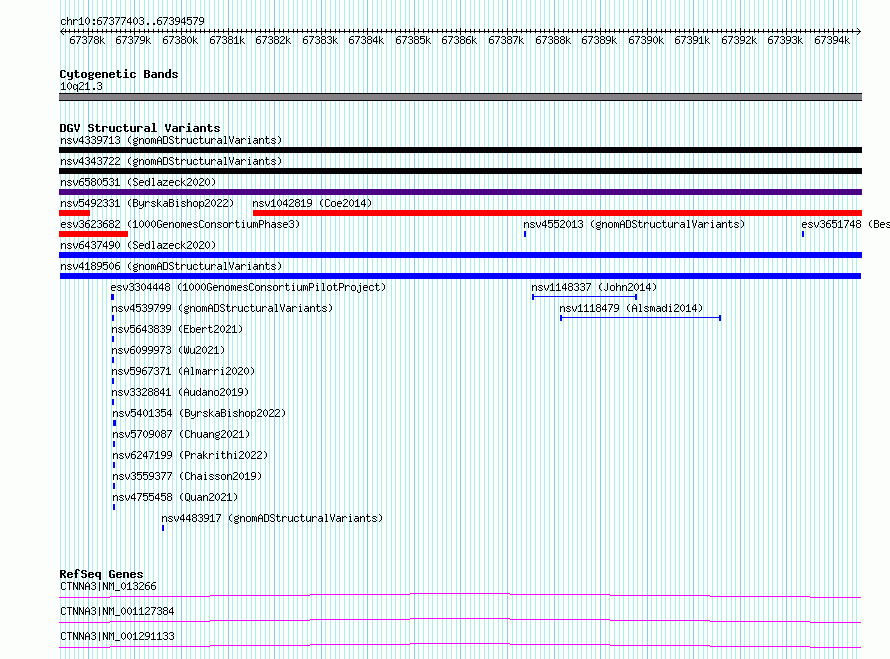The width and height of the screenshot is (890, 659).
Task: Open CTNNA3|NM_001291133 transcript label
Action: coord(117,636)
